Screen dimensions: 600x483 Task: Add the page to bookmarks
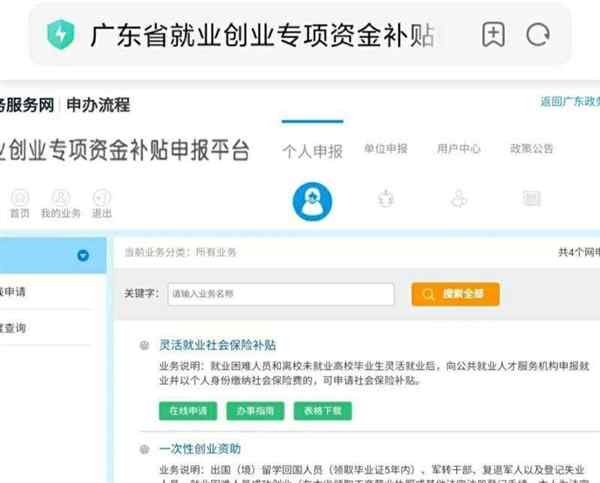[x=493, y=34]
